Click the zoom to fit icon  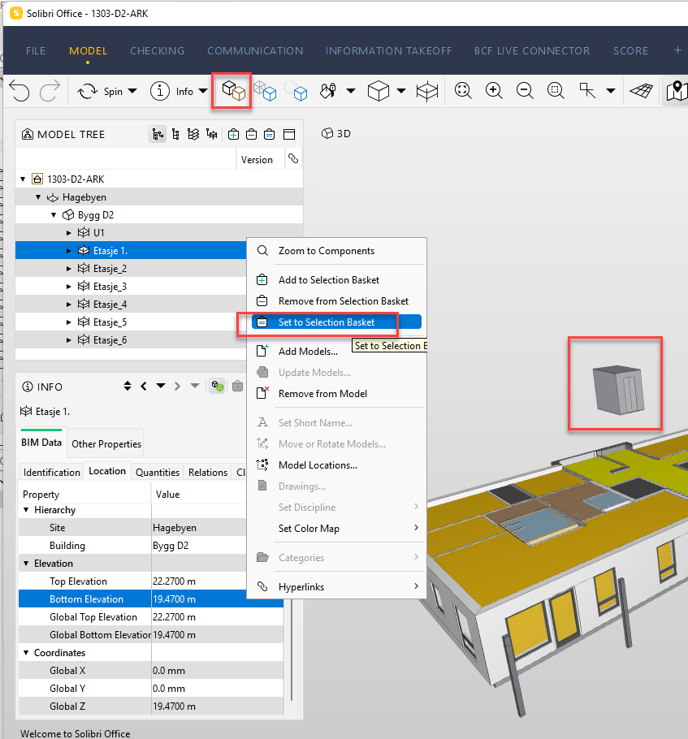coord(463,90)
